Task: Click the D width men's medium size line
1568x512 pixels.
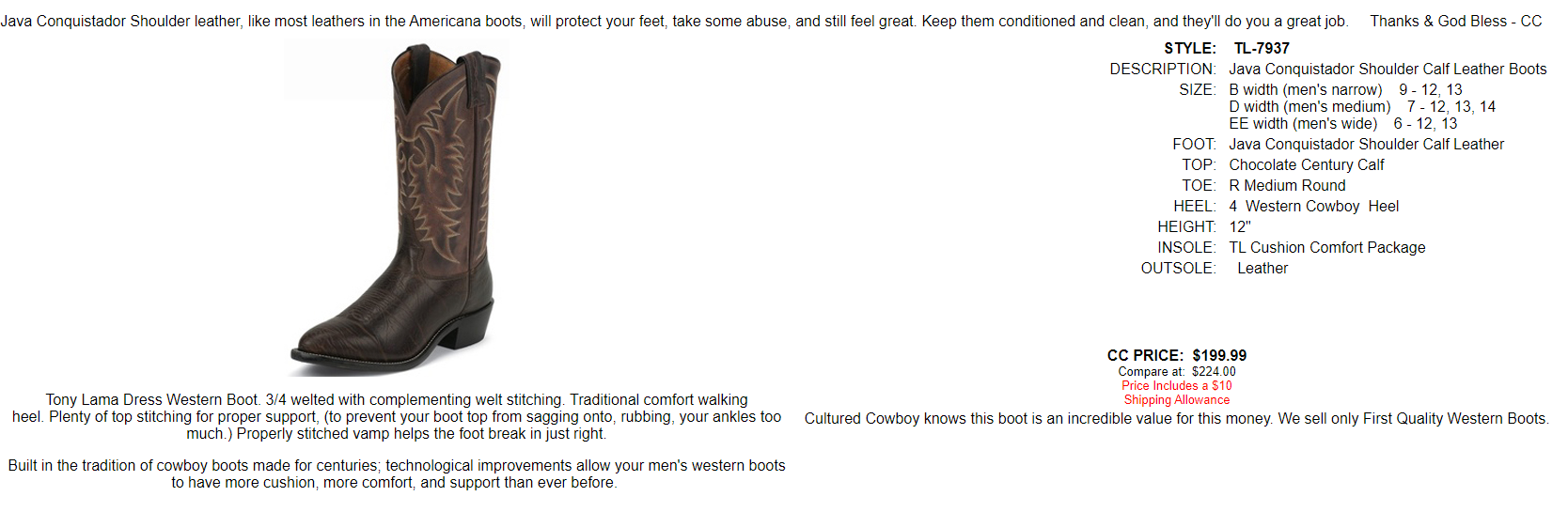Action: pyautogui.click(x=1362, y=107)
